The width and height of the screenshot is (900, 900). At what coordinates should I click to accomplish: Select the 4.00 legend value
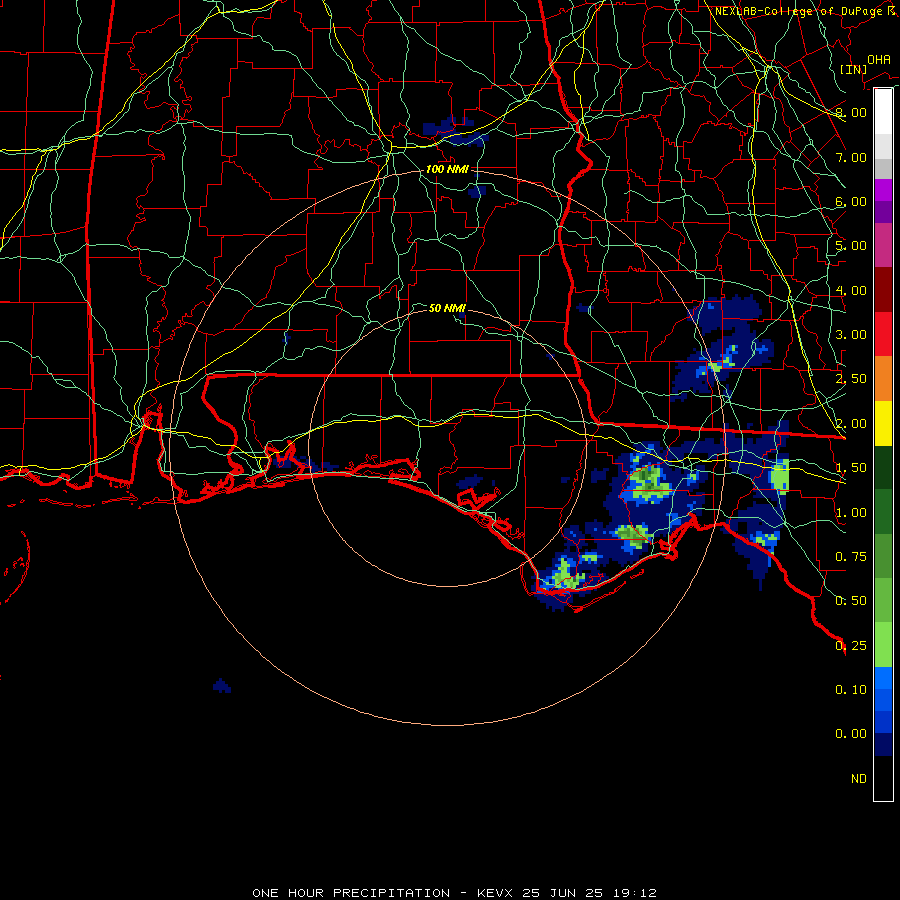(851, 290)
